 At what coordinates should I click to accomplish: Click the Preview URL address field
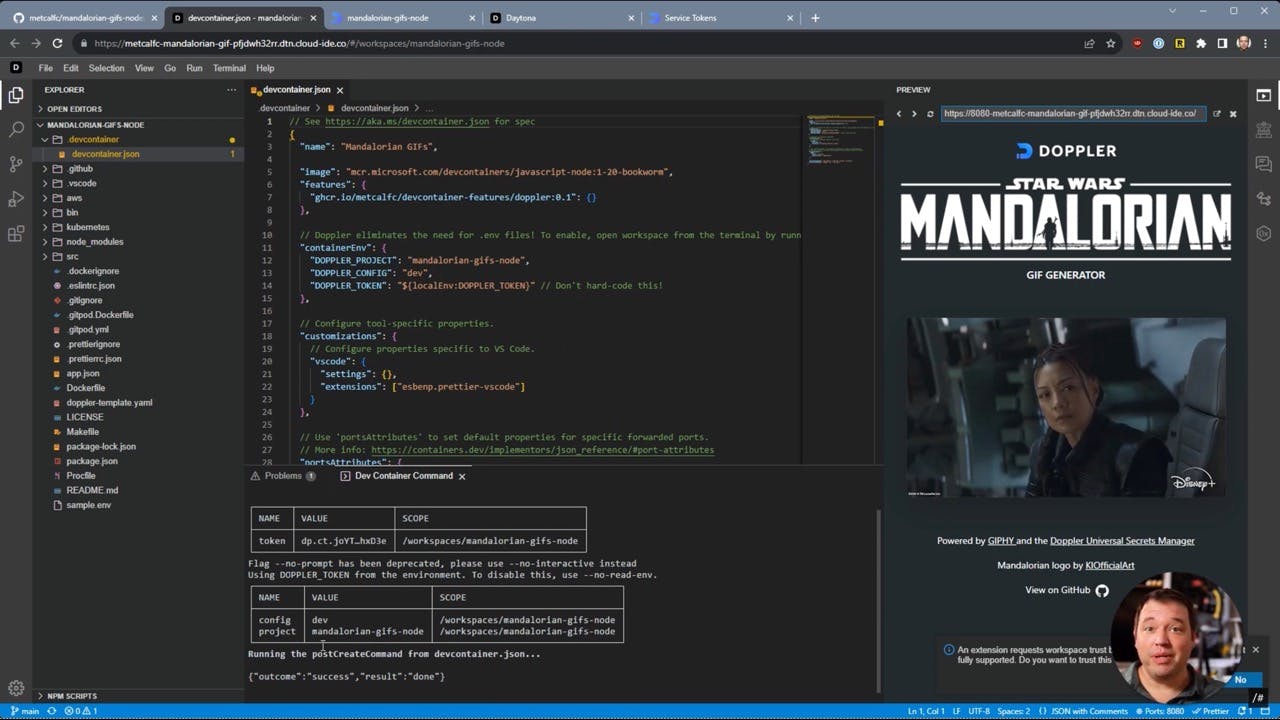pyautogui.click(x=1073, y=114)
